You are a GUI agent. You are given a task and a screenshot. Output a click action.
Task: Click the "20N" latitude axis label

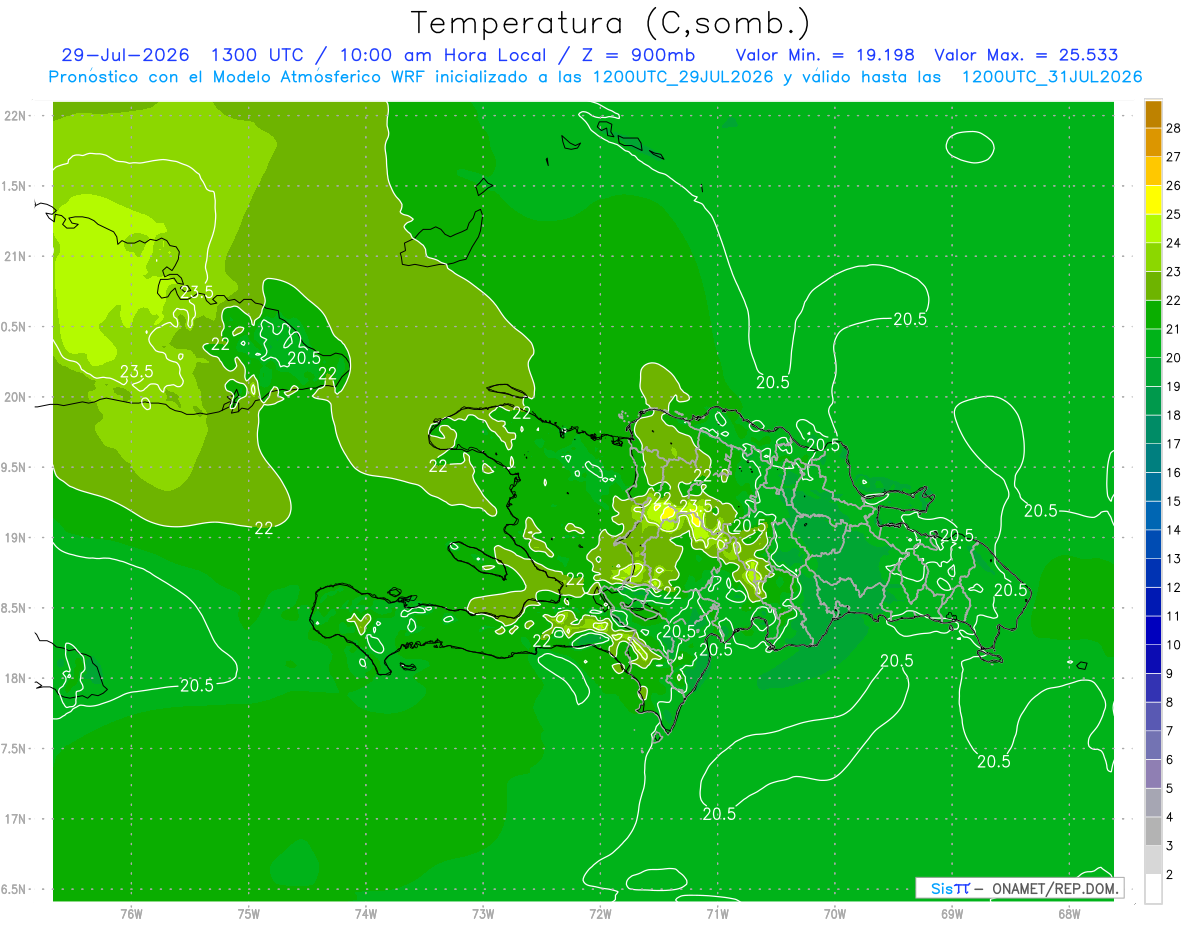point(16,398)
